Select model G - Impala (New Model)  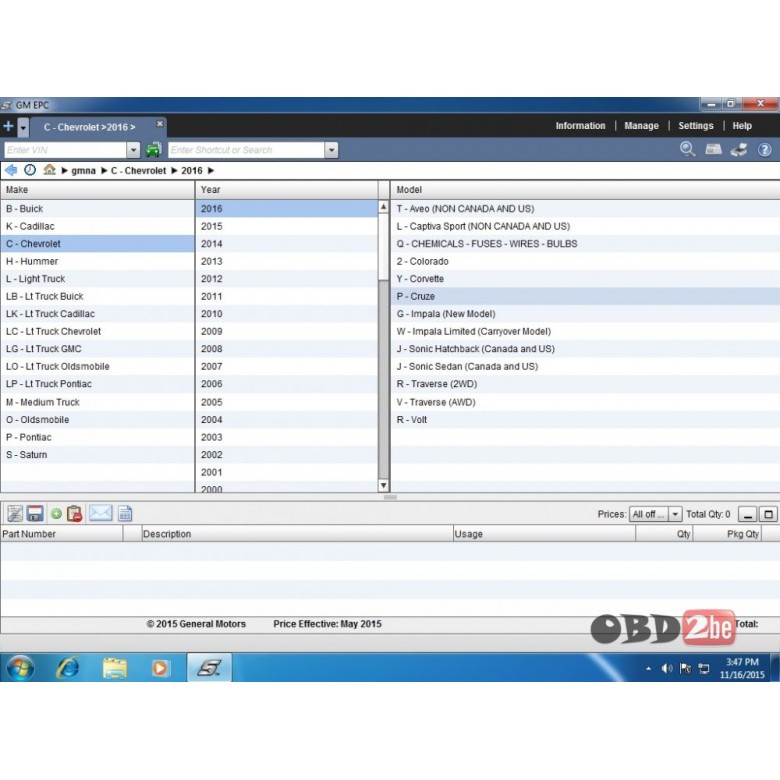[585, 314]
